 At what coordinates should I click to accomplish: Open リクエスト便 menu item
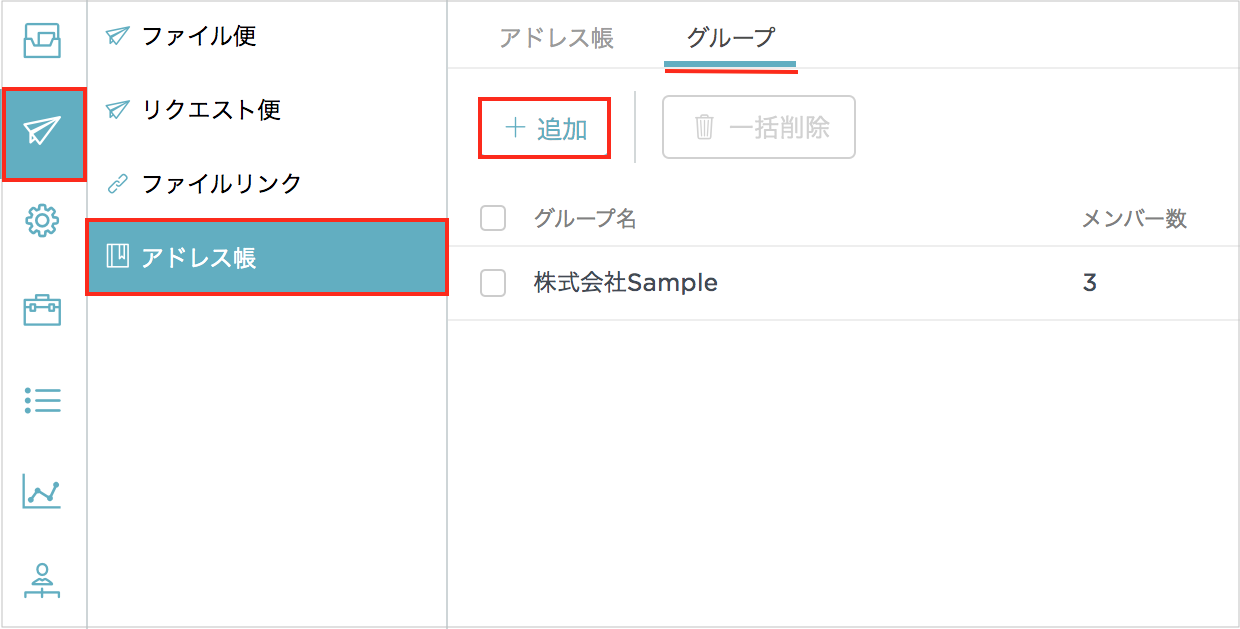pyautogui.click(x=210, y=110)
